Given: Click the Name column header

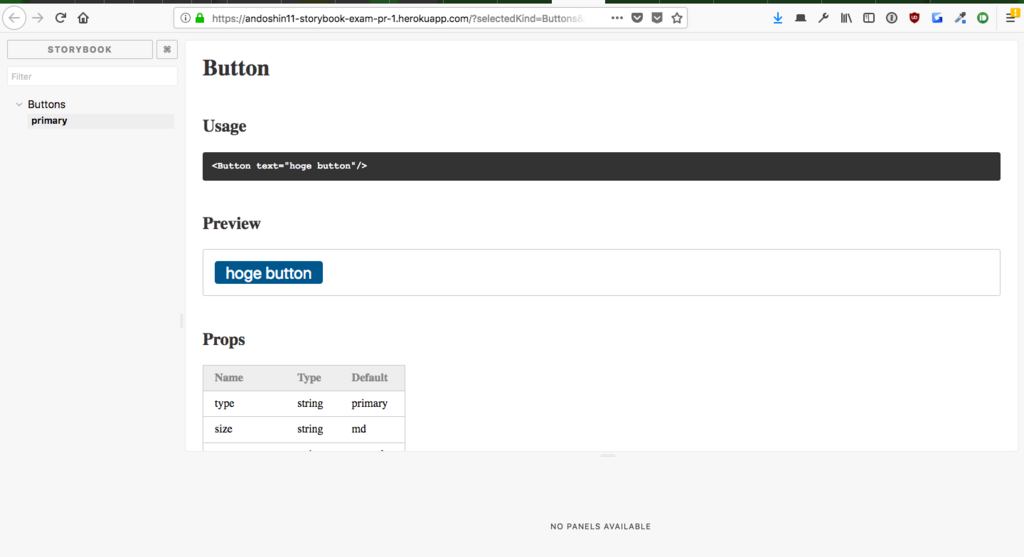Looking at the screenshot, I should (229, 377).
